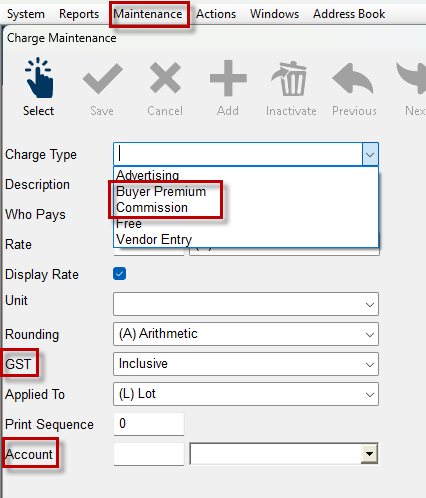426x498 pixels.
Task: Expand the Applied To dropdown
Action: tap(246, 394)
